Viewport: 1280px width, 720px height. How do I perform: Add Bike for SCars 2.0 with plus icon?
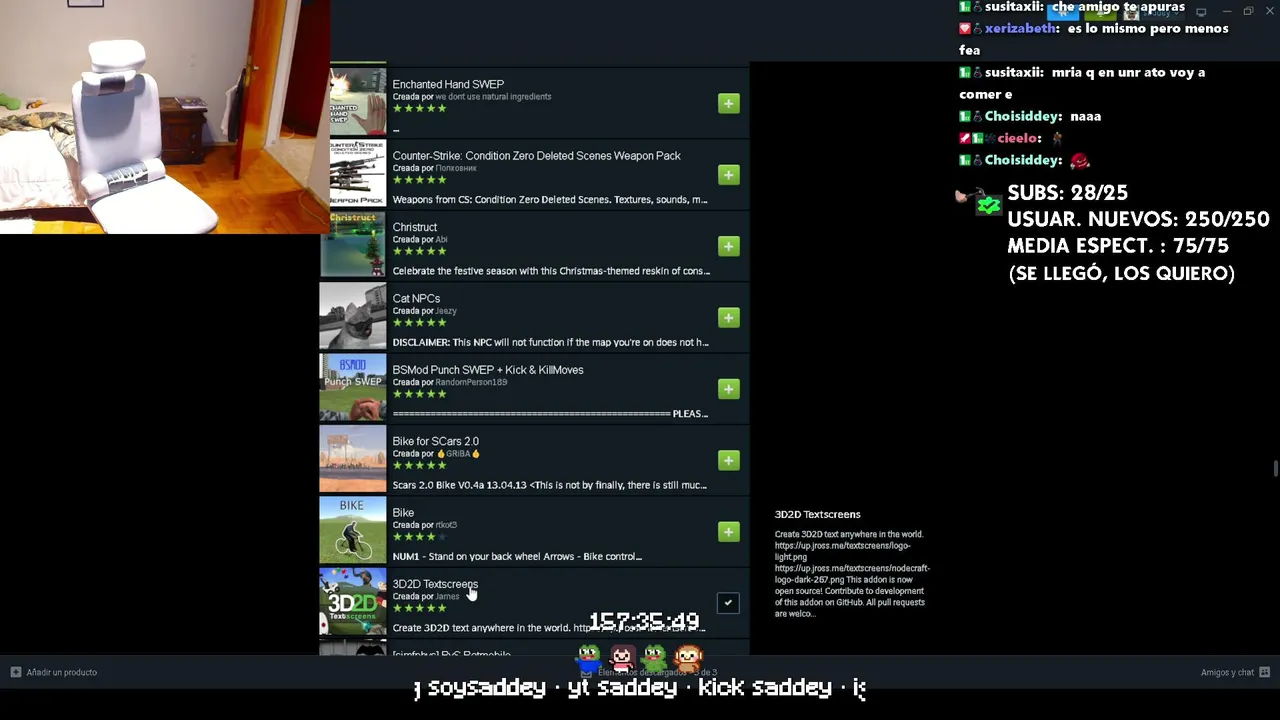pyautogui.click(x=729, y=460)
